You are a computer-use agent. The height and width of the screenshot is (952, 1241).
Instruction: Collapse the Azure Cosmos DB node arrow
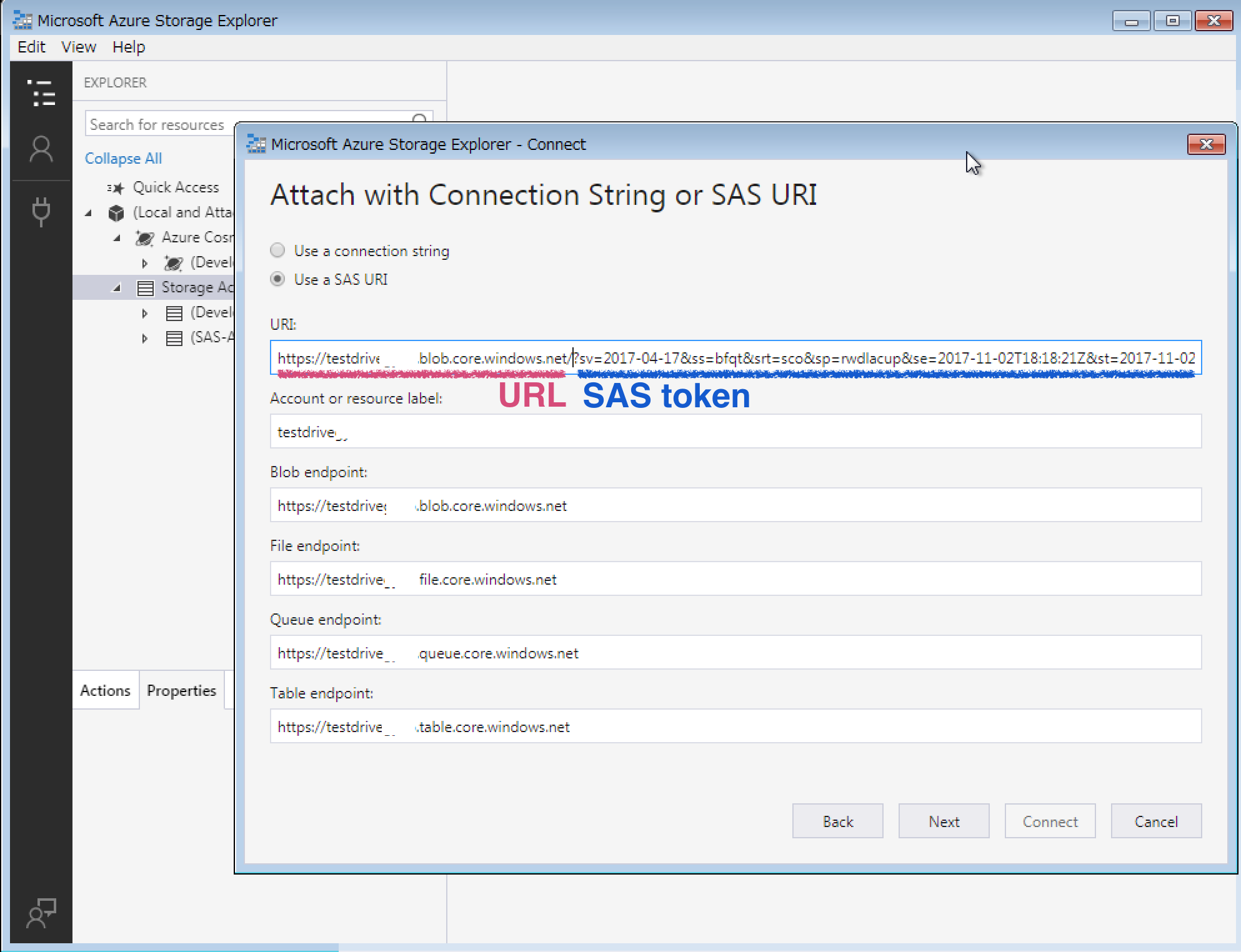pos(117,238)
